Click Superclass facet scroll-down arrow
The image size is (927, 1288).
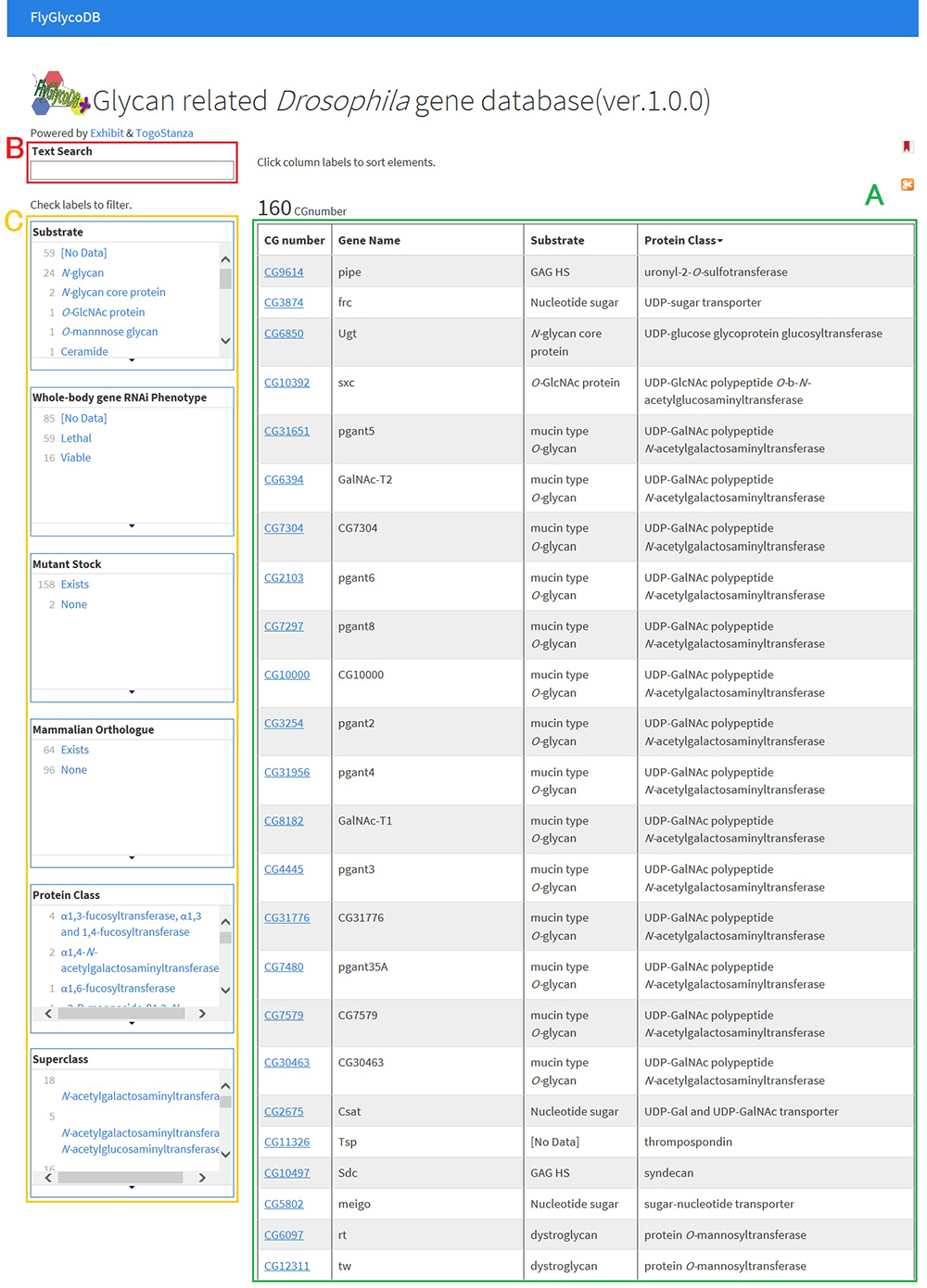pos(225,1155)
